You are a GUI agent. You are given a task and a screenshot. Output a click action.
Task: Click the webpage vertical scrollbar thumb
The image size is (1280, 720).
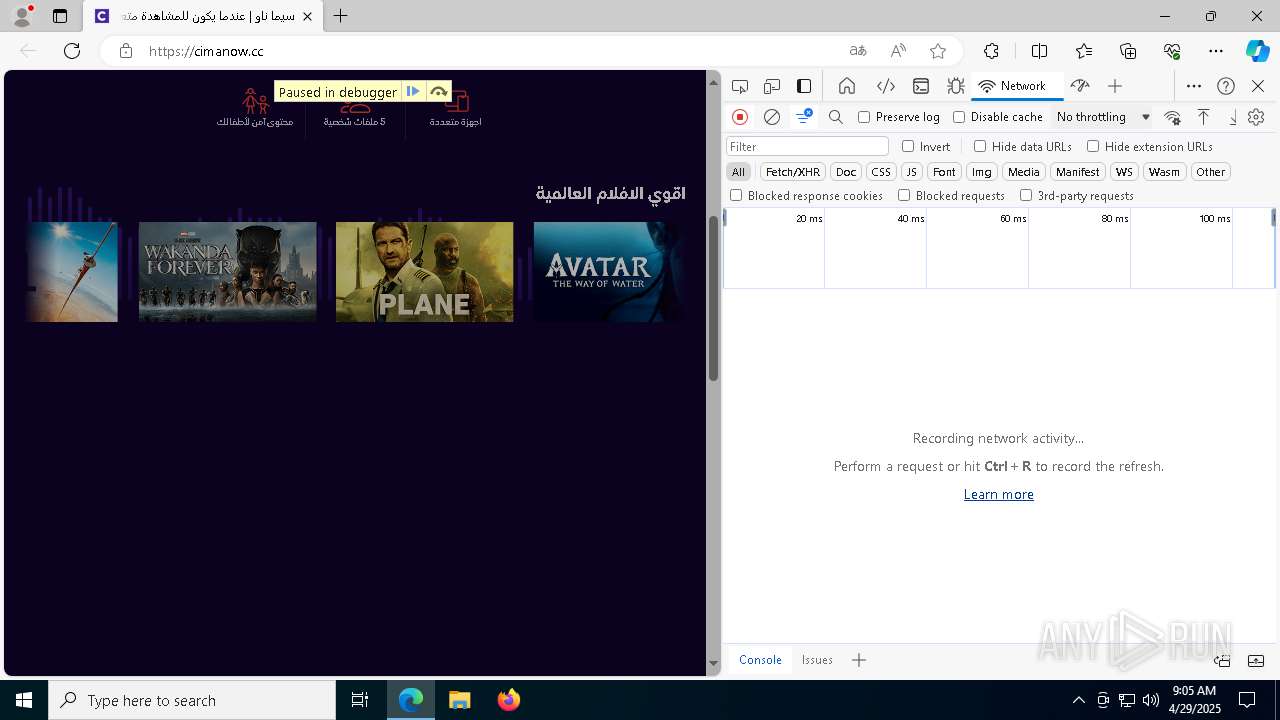[x=714, y=298]
